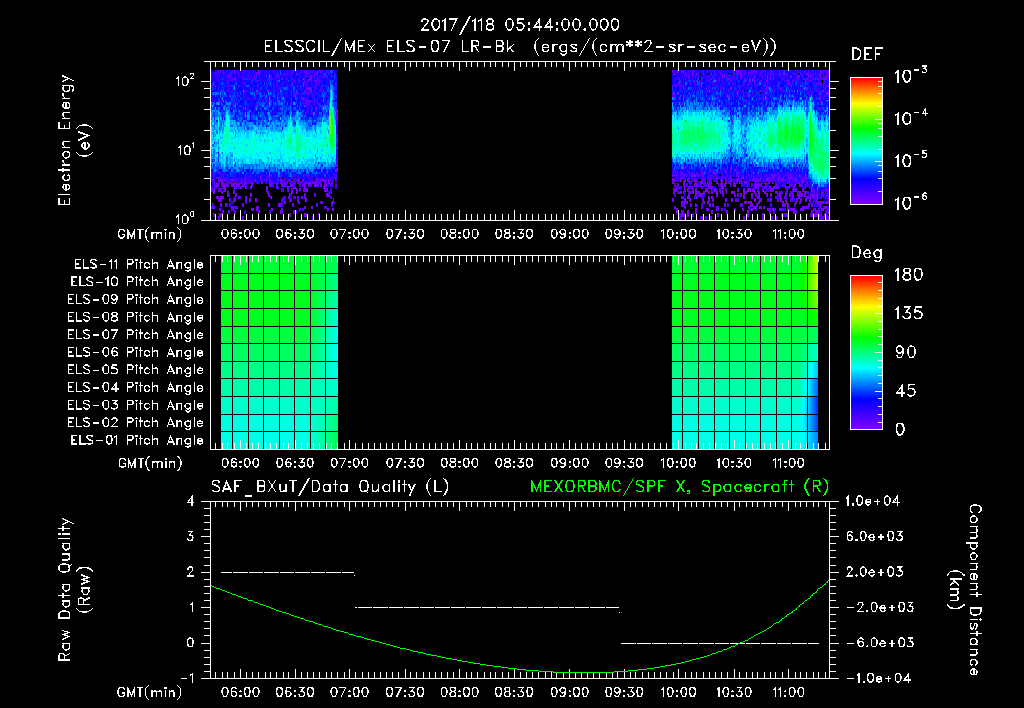Image resolution: width=1024 pixels, height=708 pixels.
Task: Click the data quality line at level 1
Action: tap(487, 608)
